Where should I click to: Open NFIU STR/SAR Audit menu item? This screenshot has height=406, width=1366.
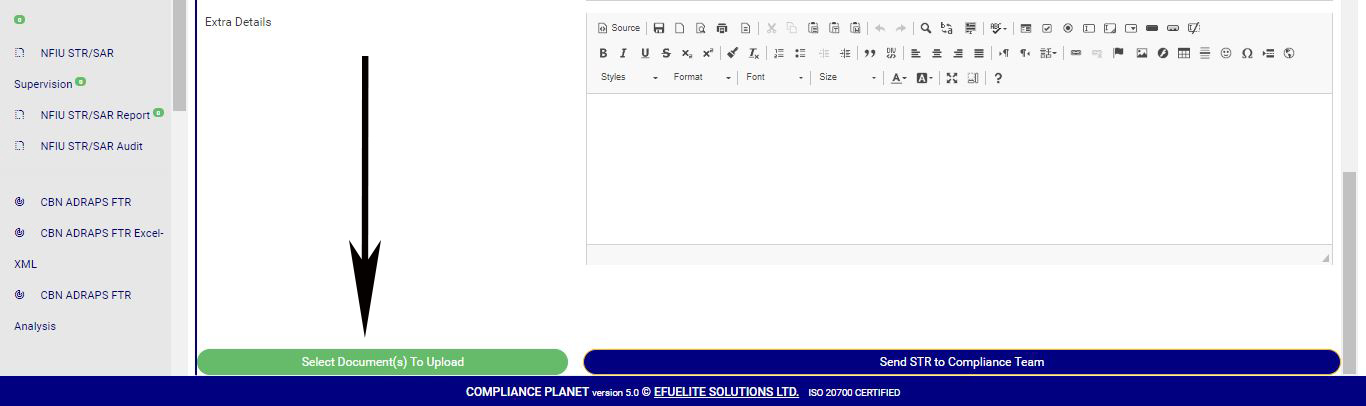[x=91, y=146]
